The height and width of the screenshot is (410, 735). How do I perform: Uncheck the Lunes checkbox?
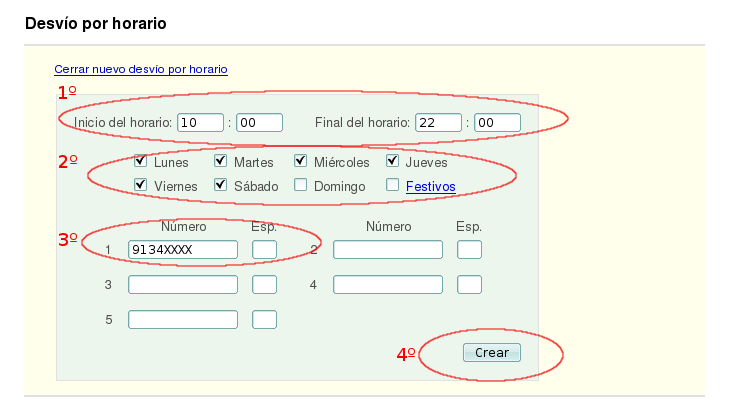(x=141, y=161)
